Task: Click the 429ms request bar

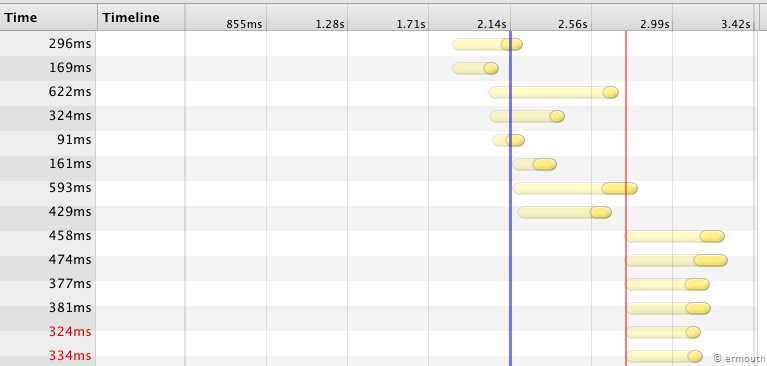Action: pyautogui.click(x=564, y=212)
